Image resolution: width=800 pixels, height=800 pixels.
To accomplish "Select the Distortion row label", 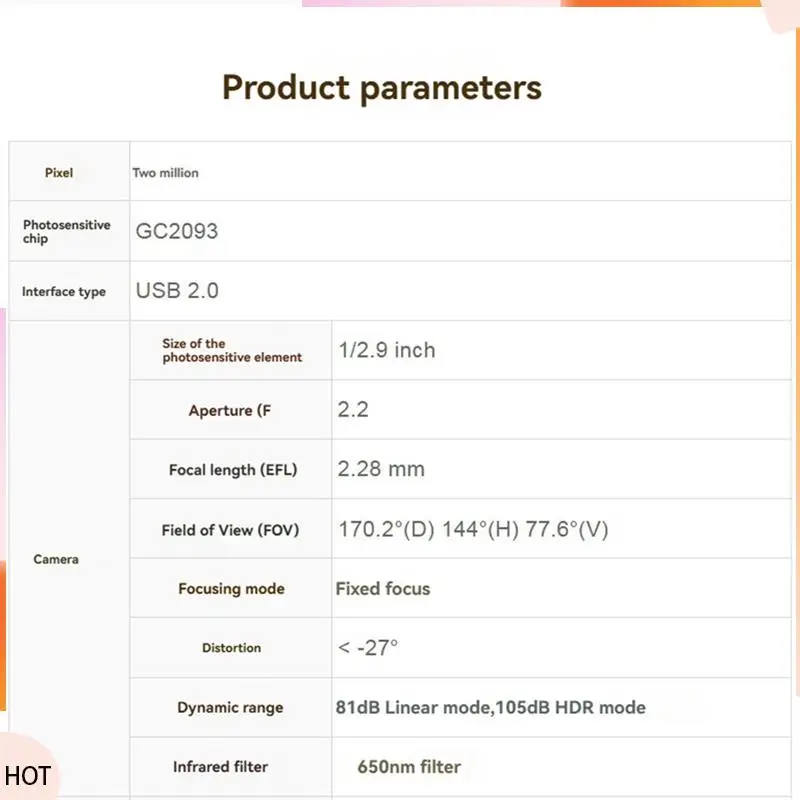I will click(232, 647).
